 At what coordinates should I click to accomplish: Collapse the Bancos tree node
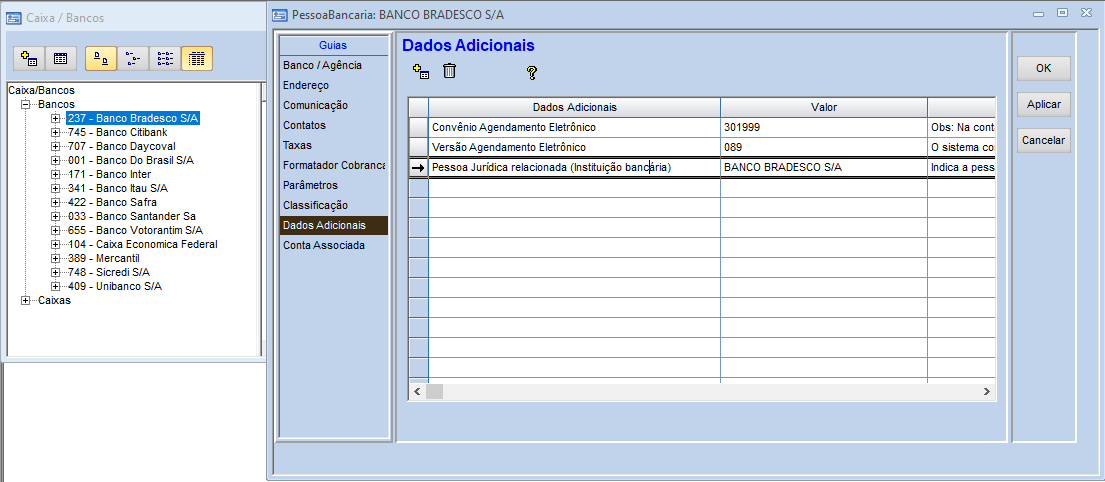26,104
